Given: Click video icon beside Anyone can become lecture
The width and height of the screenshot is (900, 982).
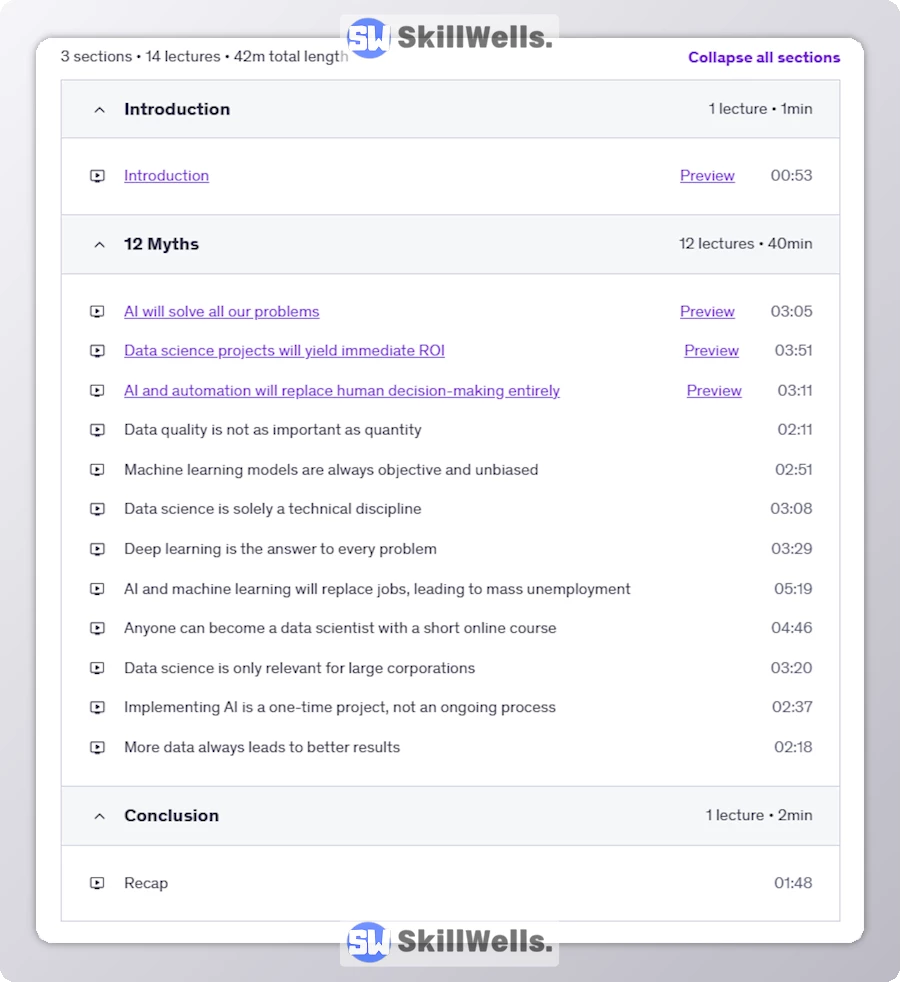Looking at the screenshot, I should coord(97,628).
